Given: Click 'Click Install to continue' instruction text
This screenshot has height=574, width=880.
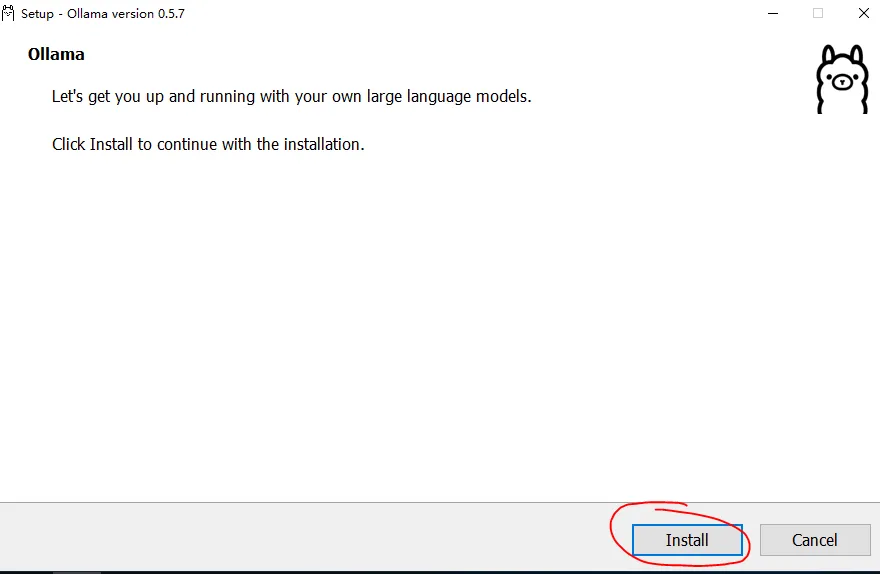Looking at the screenshot, I should [x=208, y=144].
